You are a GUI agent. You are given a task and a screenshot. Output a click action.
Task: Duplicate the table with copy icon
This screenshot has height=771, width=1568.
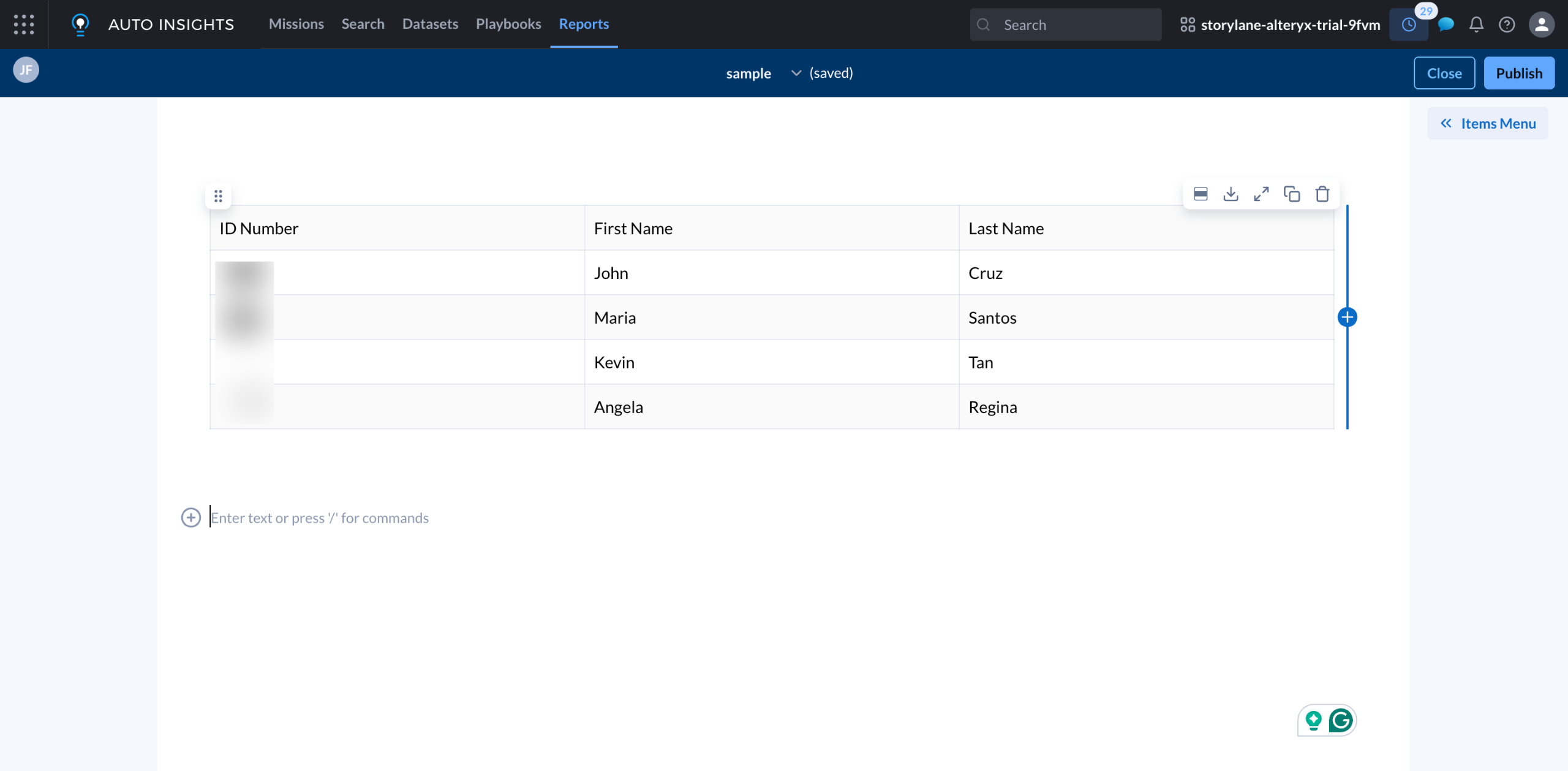point(1292,194)
